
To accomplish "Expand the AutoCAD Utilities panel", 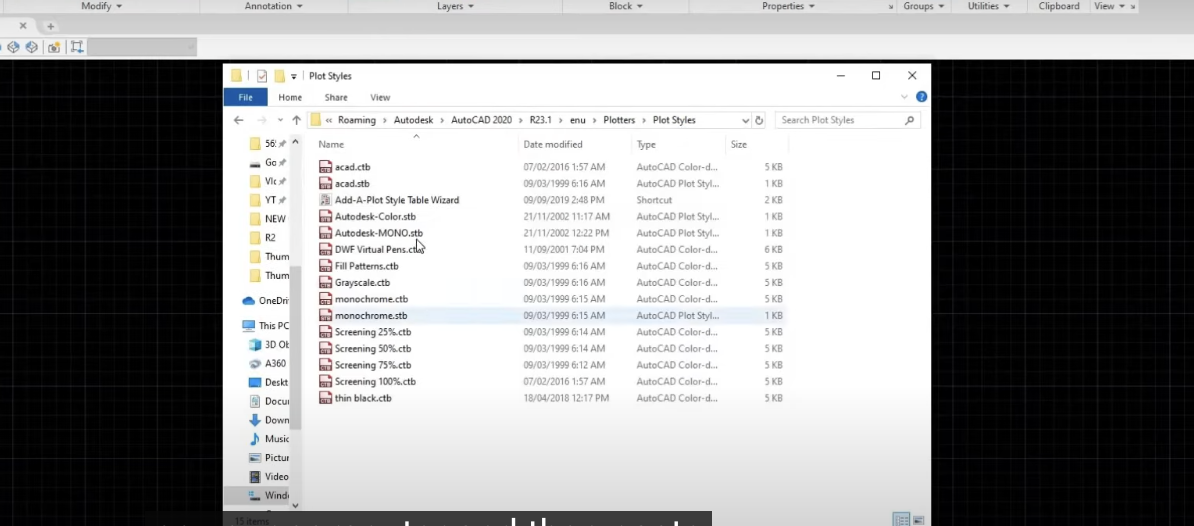I will point(988,6).
